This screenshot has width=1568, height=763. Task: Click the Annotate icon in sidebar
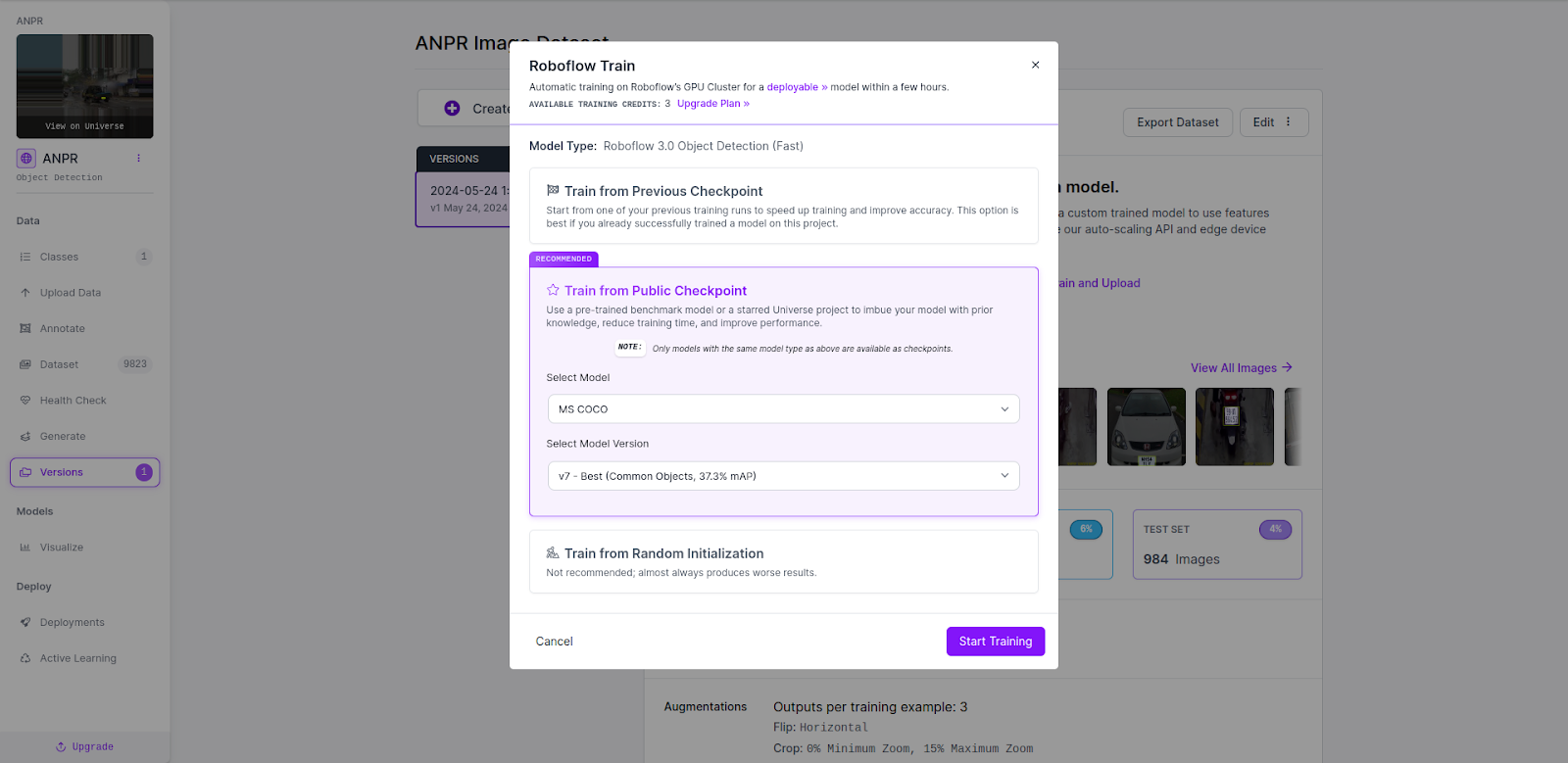click(25, 329)
